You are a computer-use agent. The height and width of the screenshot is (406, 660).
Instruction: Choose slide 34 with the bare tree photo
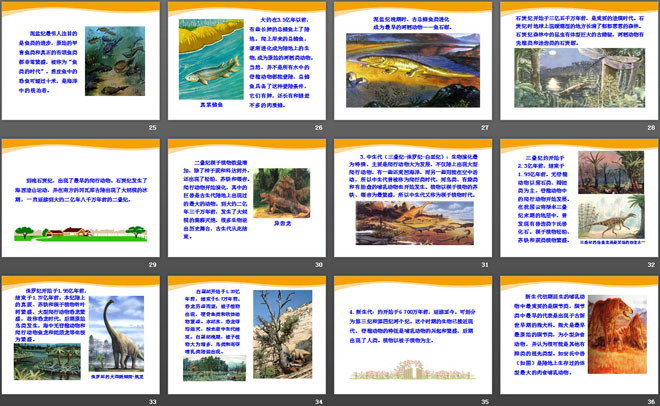(247, 335)
